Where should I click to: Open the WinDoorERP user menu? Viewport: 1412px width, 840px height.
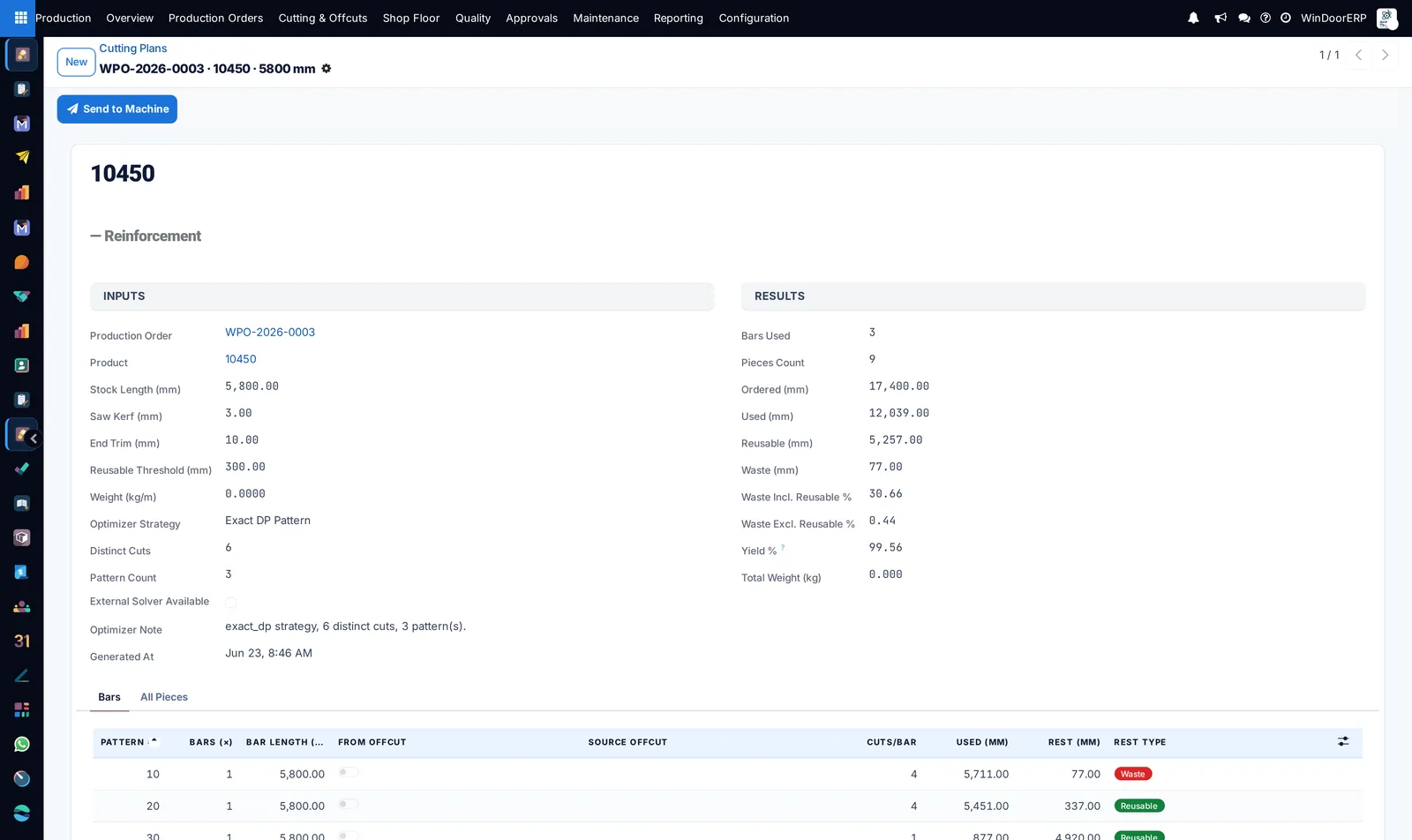coord(1348,18)
